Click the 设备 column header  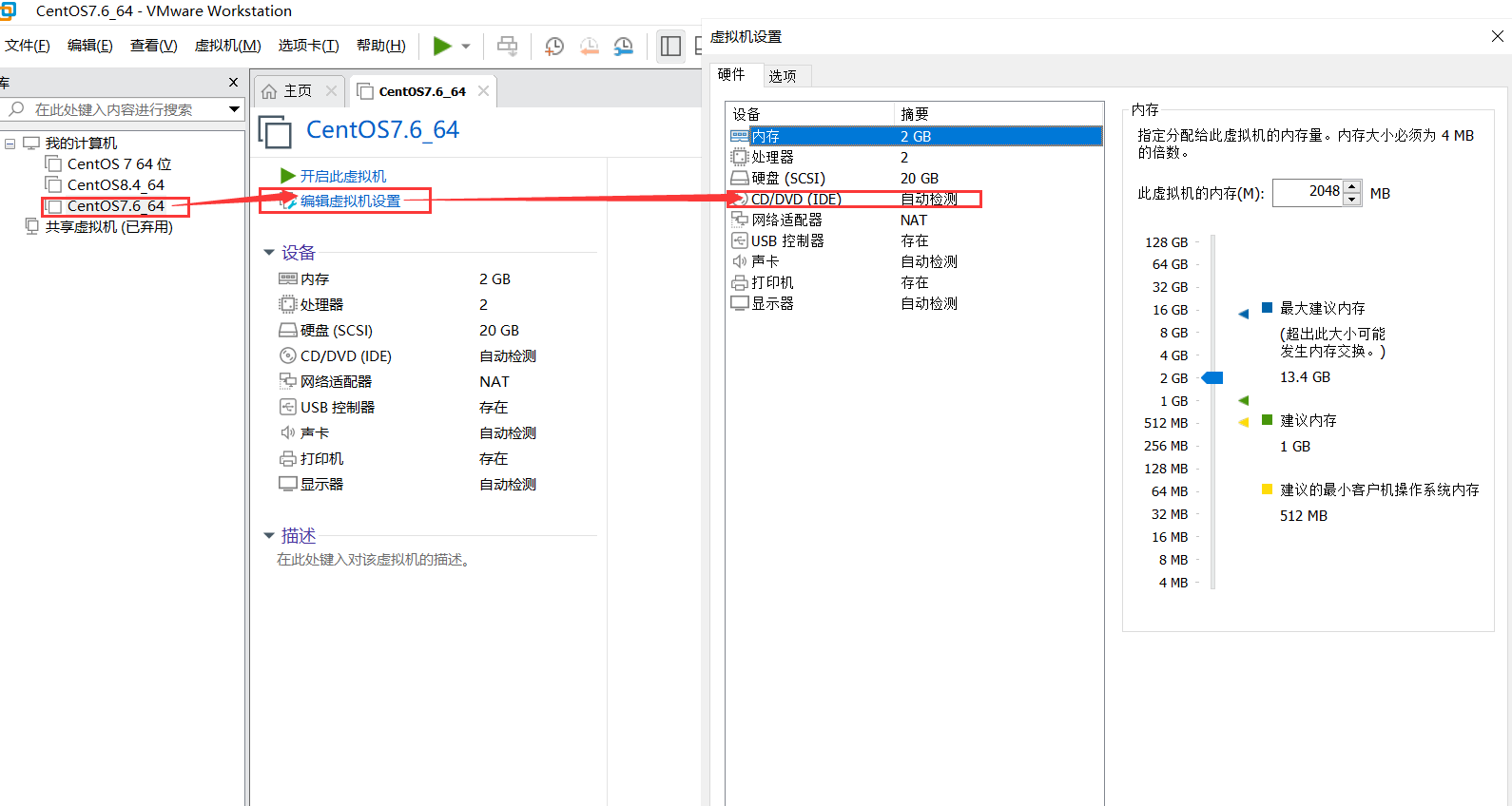(x=810, y=114)
